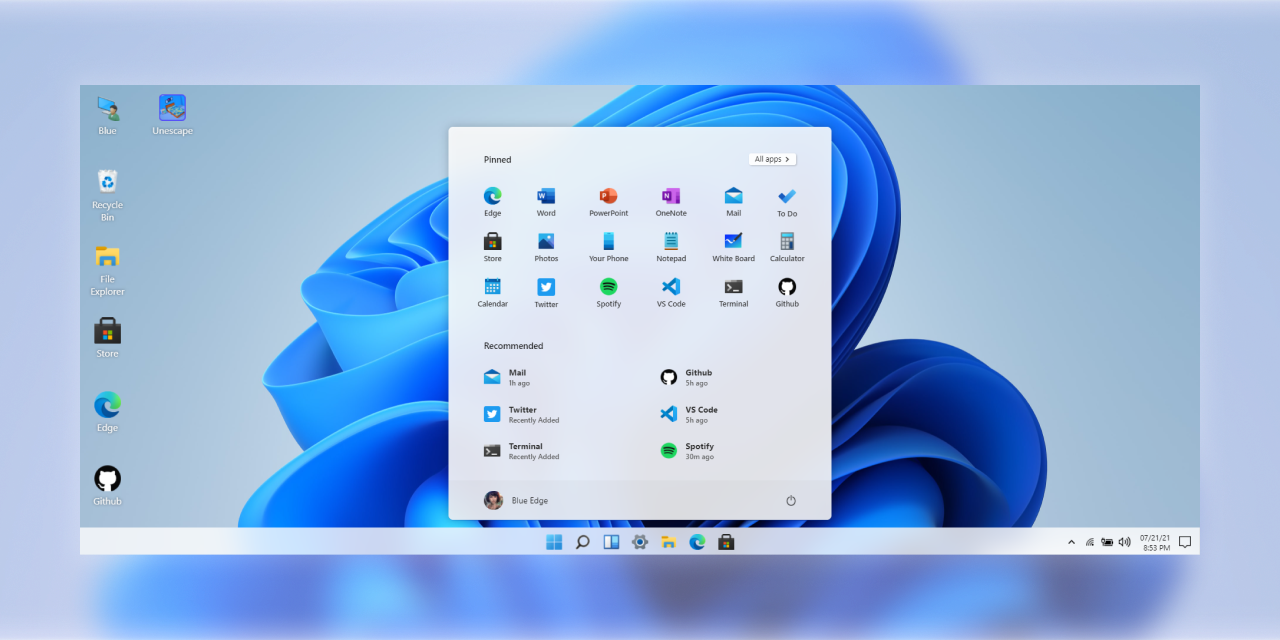Open Edge from the pinned apps
This screenshot has width=1280, height=640.
pos(492,196)
